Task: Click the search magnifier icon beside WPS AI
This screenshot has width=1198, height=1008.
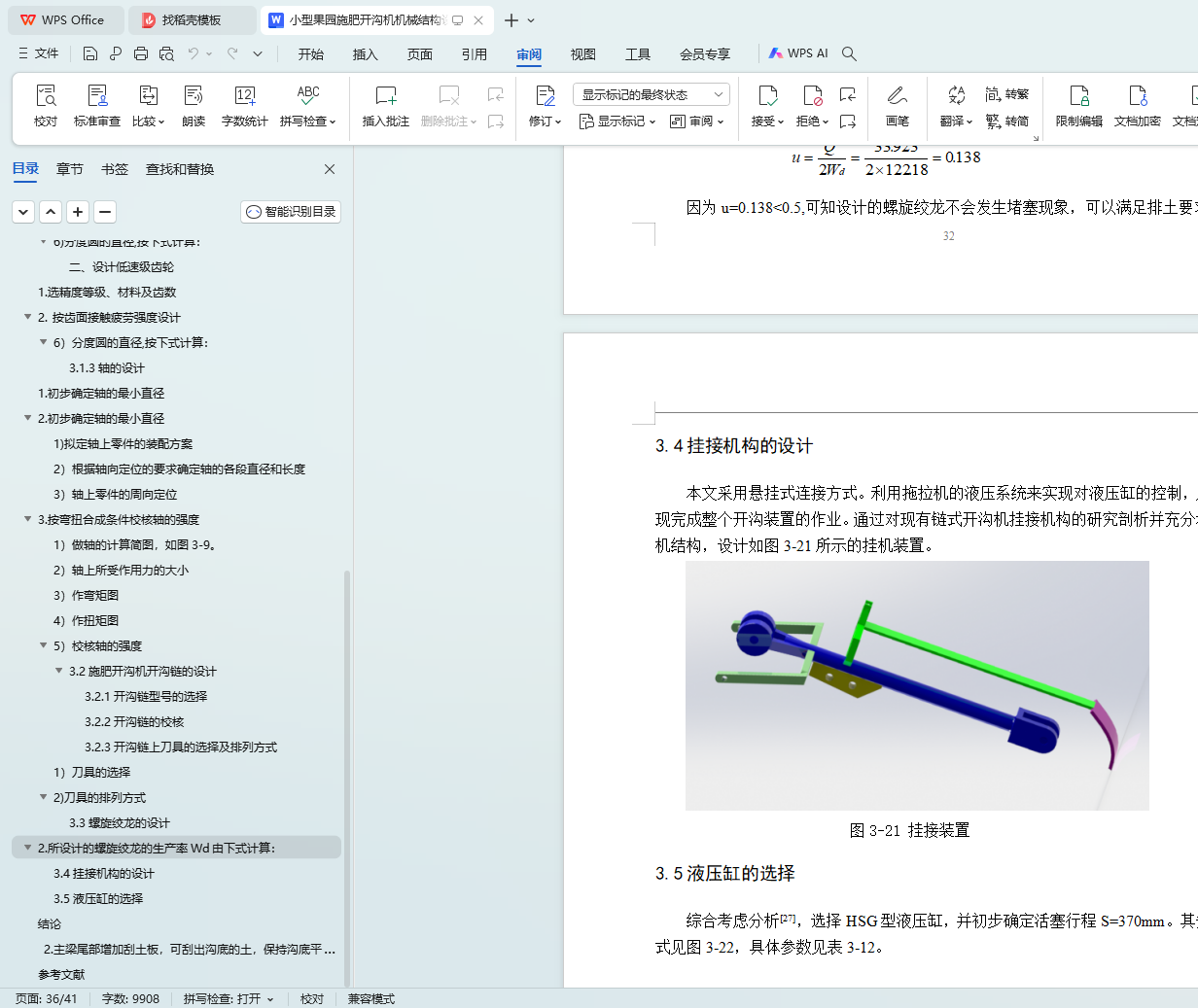Action: click(x=849, y=53)
